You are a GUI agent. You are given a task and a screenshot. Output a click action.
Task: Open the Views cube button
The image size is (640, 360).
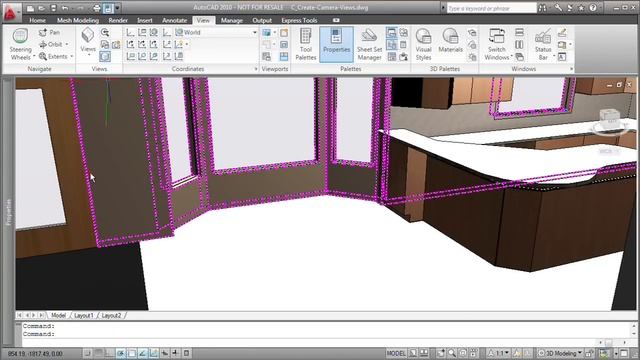click(88, 41)
